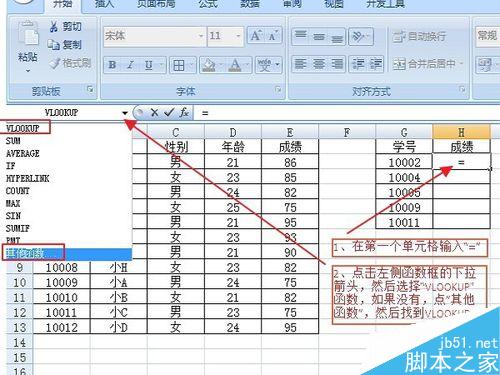Decrease the indent level
Image resolution: width=500 pixels, height=375 pixels.
(x=358, y=64)
